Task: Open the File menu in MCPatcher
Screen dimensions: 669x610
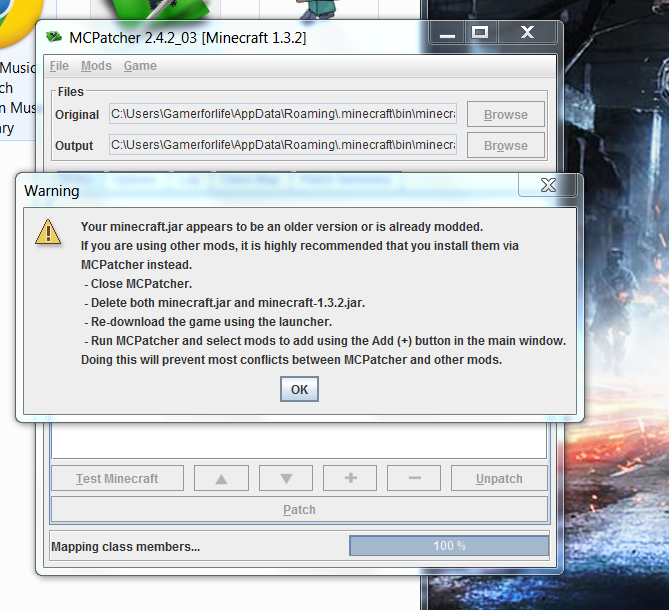Action: coord(59,66)
